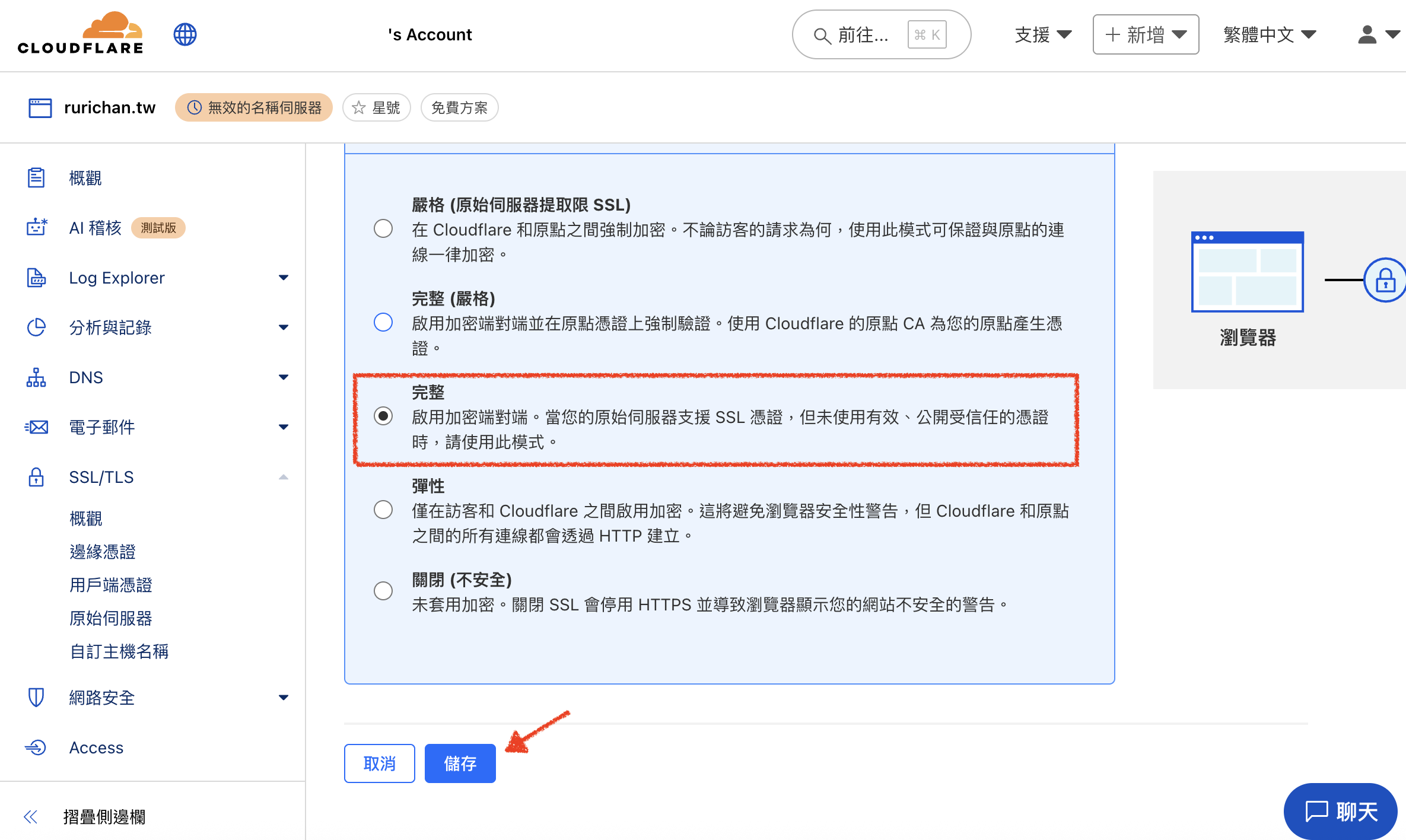Click the 網路安全 shield icon
This screenshot has height=840, width=1406.
[x=36, y=698]
